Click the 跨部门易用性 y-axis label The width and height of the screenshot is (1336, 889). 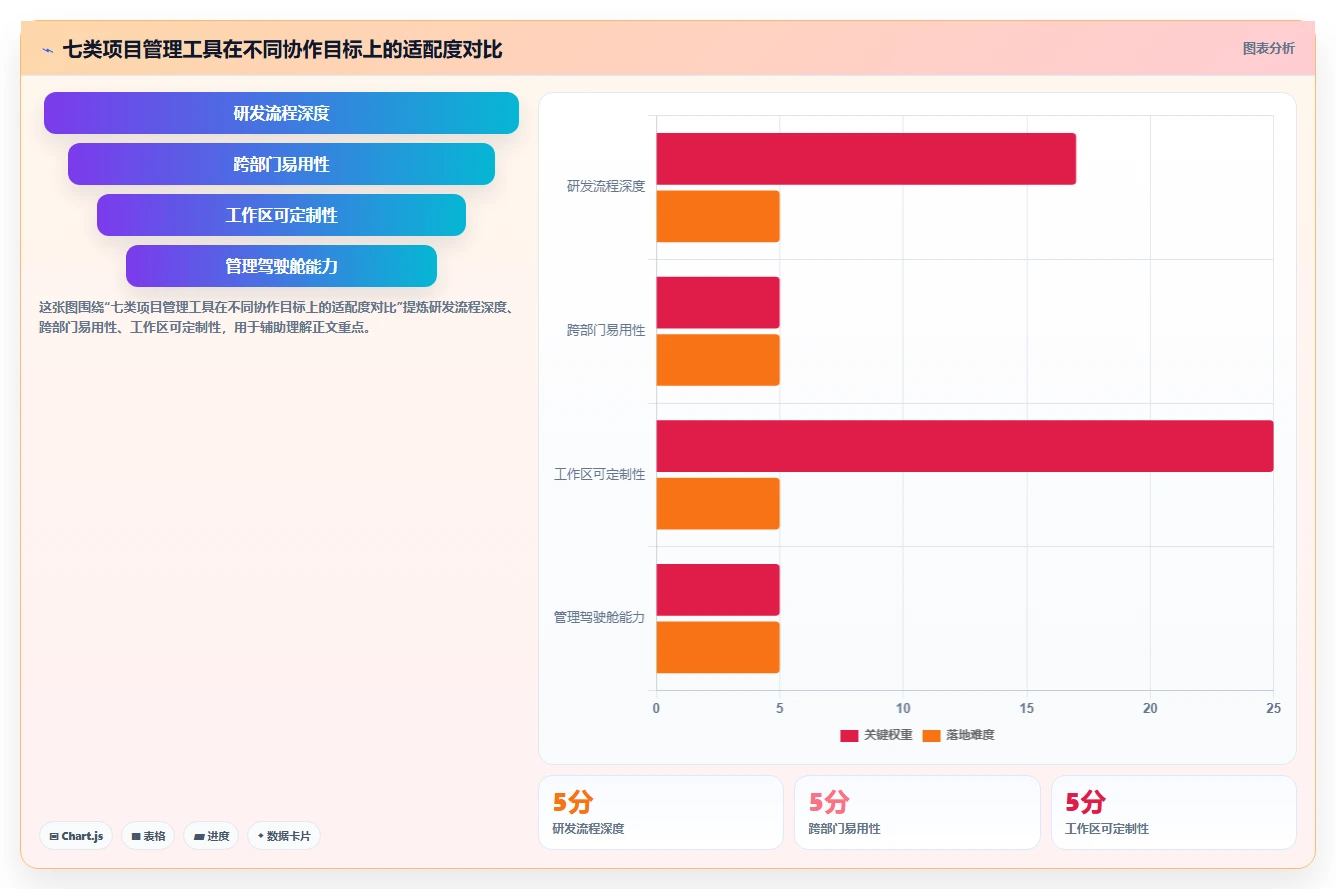point(606,330)
